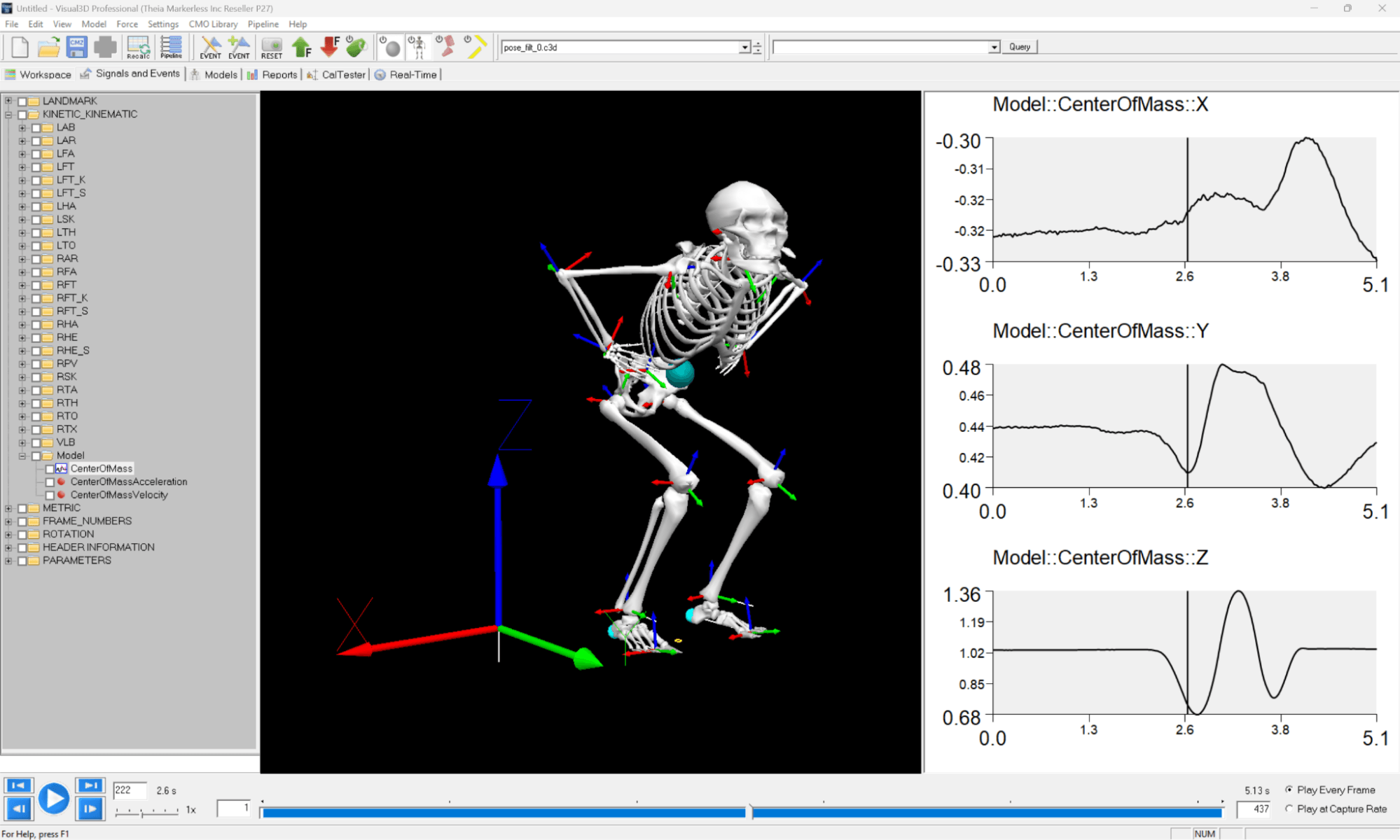Click the gray plus add icon
The height and width of the screenshot is (840, 1400).
coord(105,47)
